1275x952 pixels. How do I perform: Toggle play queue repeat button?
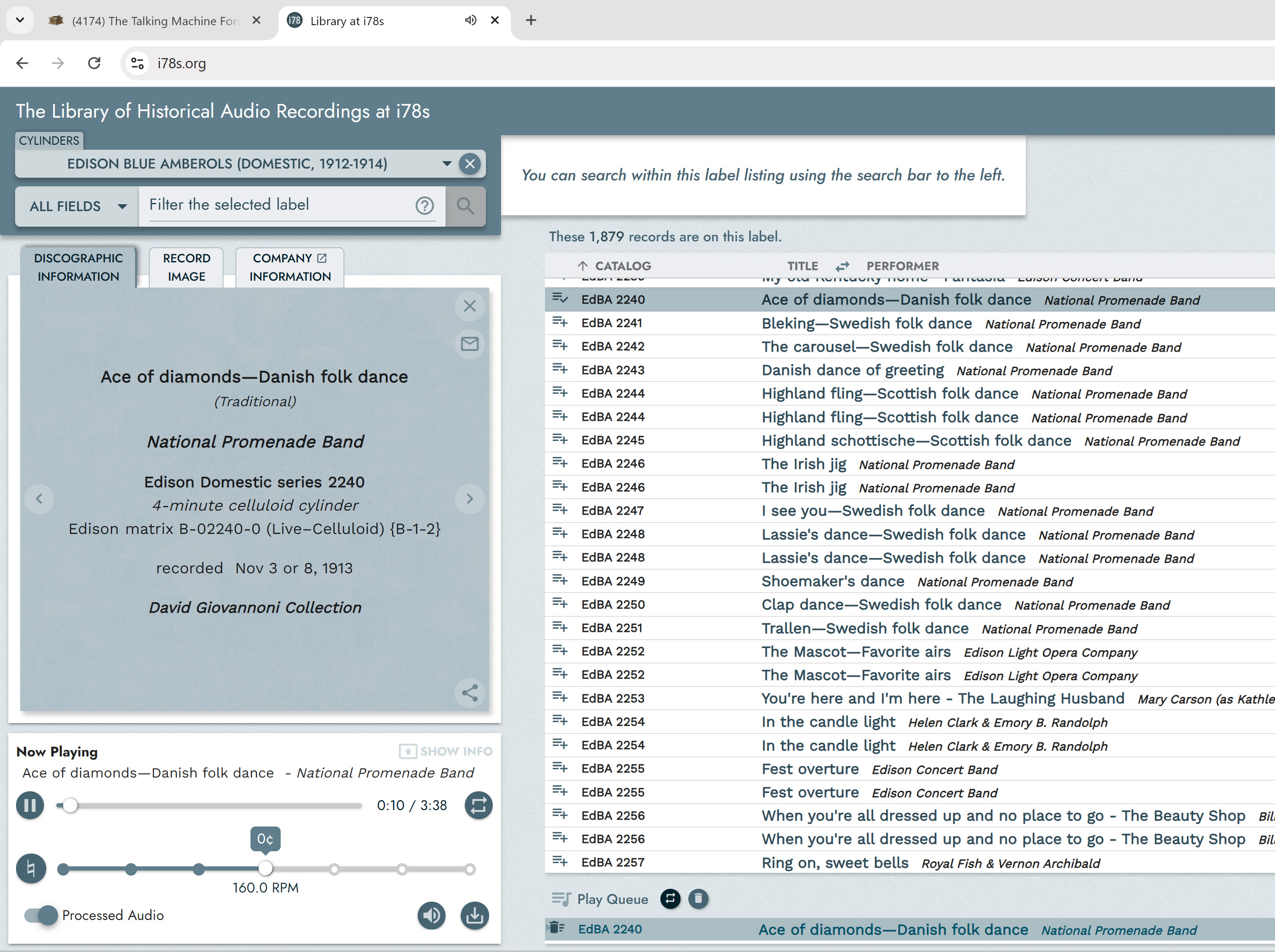(670, 898)
